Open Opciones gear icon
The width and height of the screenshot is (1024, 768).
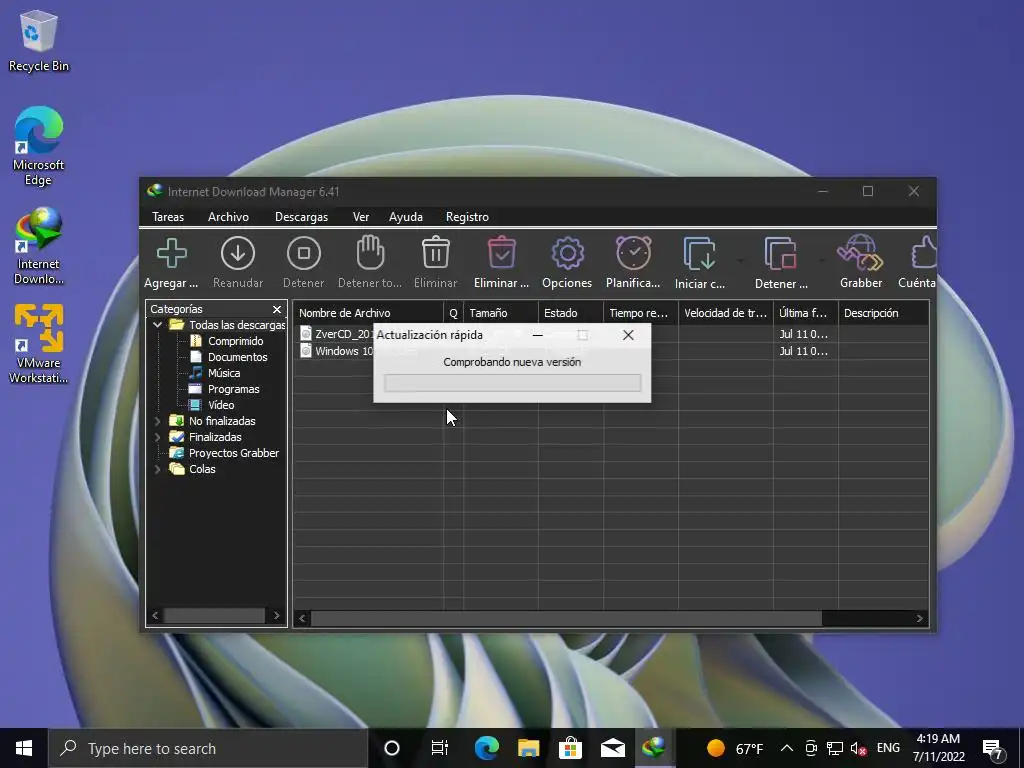[x=567, y=253]
